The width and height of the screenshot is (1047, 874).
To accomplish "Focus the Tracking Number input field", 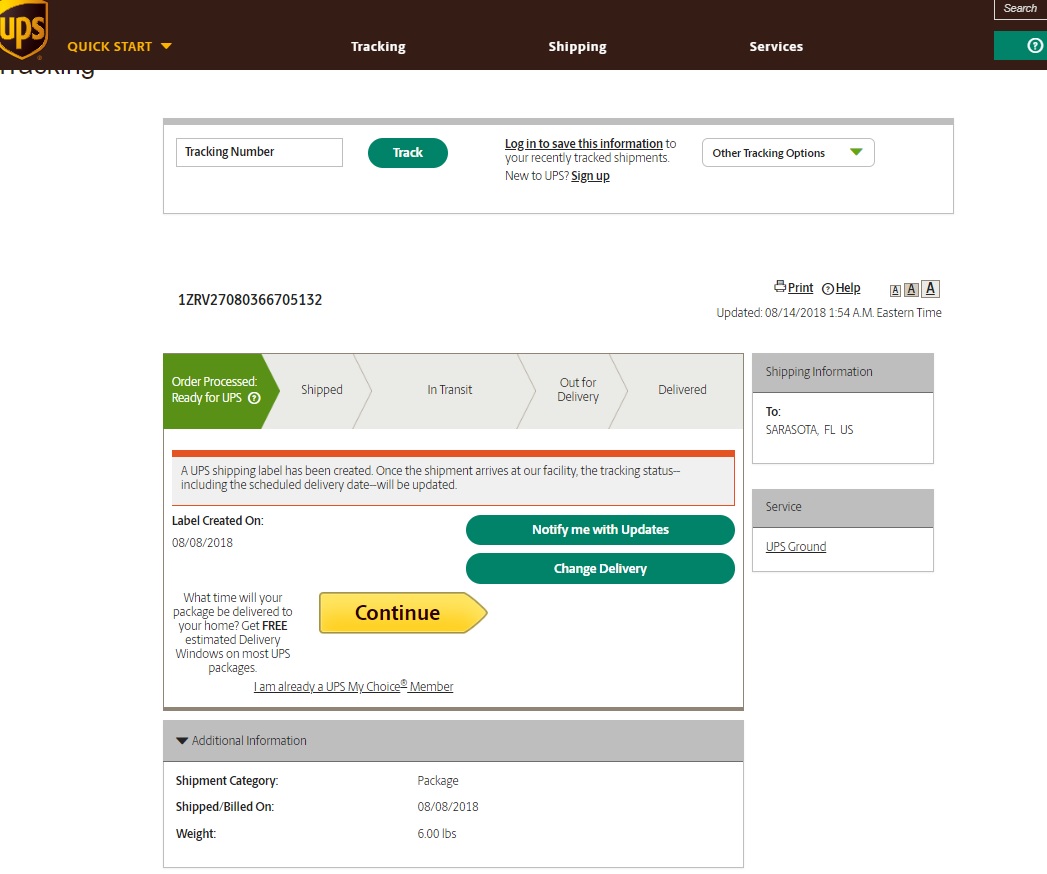I will [x=259, y=152].
